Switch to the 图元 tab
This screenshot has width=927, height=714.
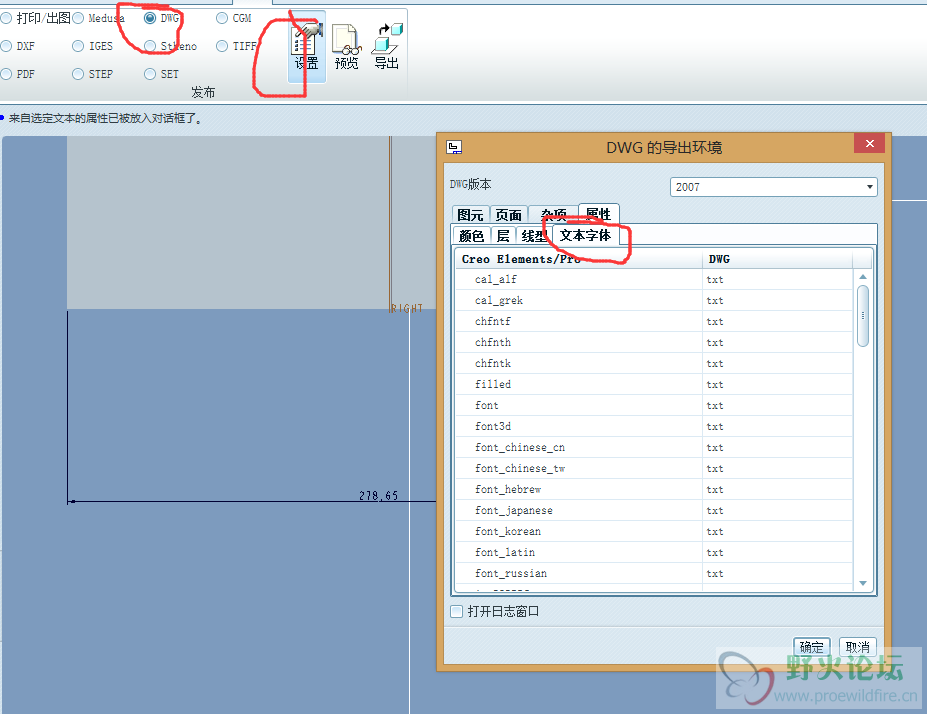(x=471, y=215)
